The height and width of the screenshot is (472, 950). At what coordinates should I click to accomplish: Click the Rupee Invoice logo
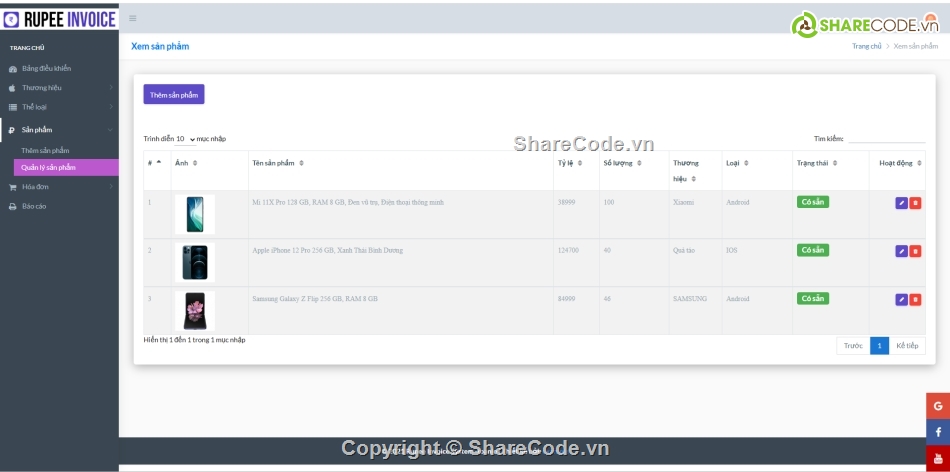tap(59, 19)
